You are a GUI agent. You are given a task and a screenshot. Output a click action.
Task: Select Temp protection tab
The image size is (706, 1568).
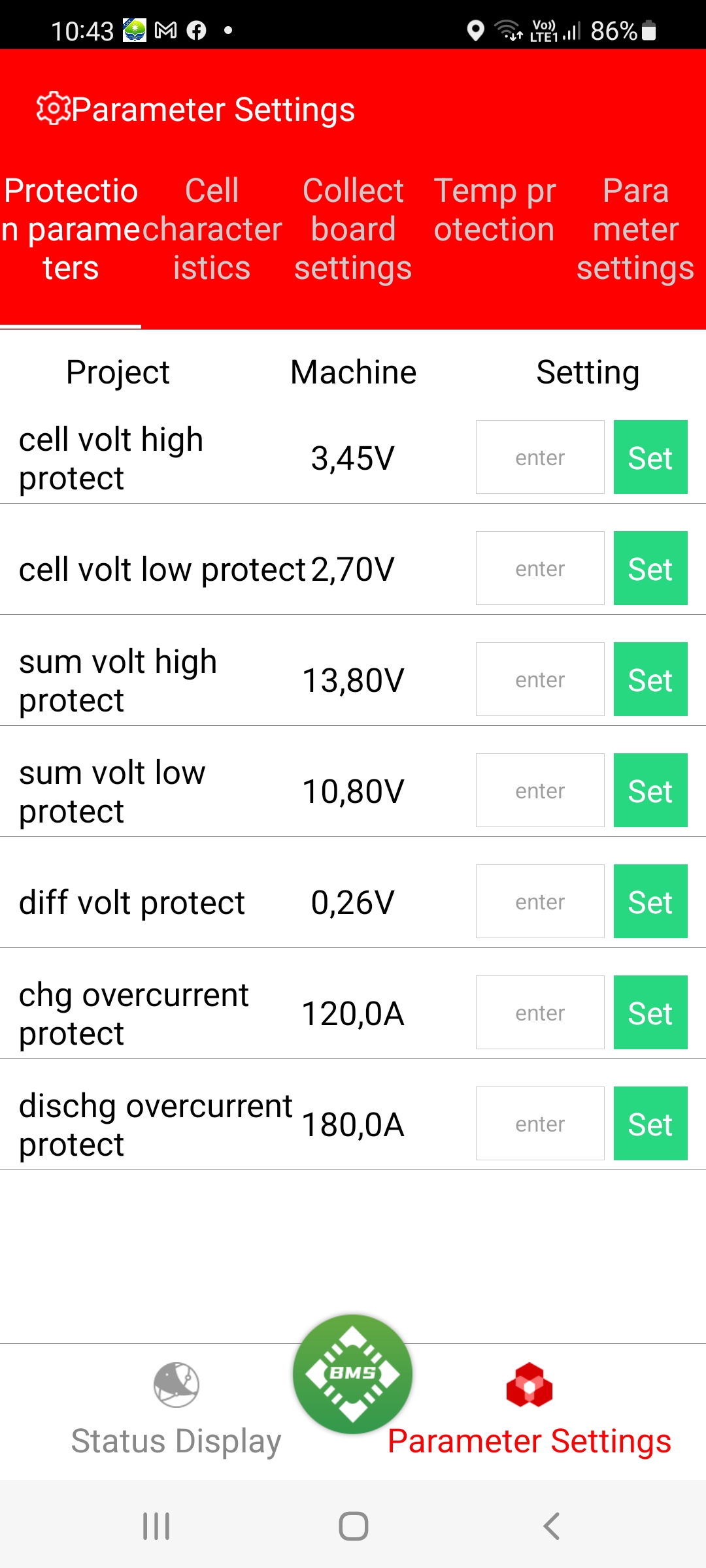tap(495, 210)
